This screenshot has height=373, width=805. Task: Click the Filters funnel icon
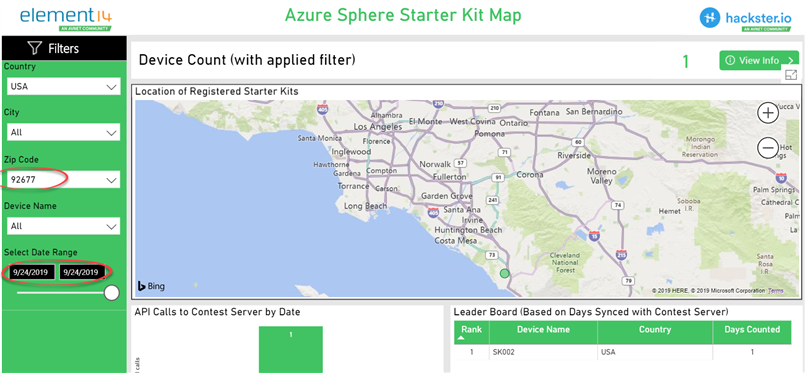pos(34,48)
